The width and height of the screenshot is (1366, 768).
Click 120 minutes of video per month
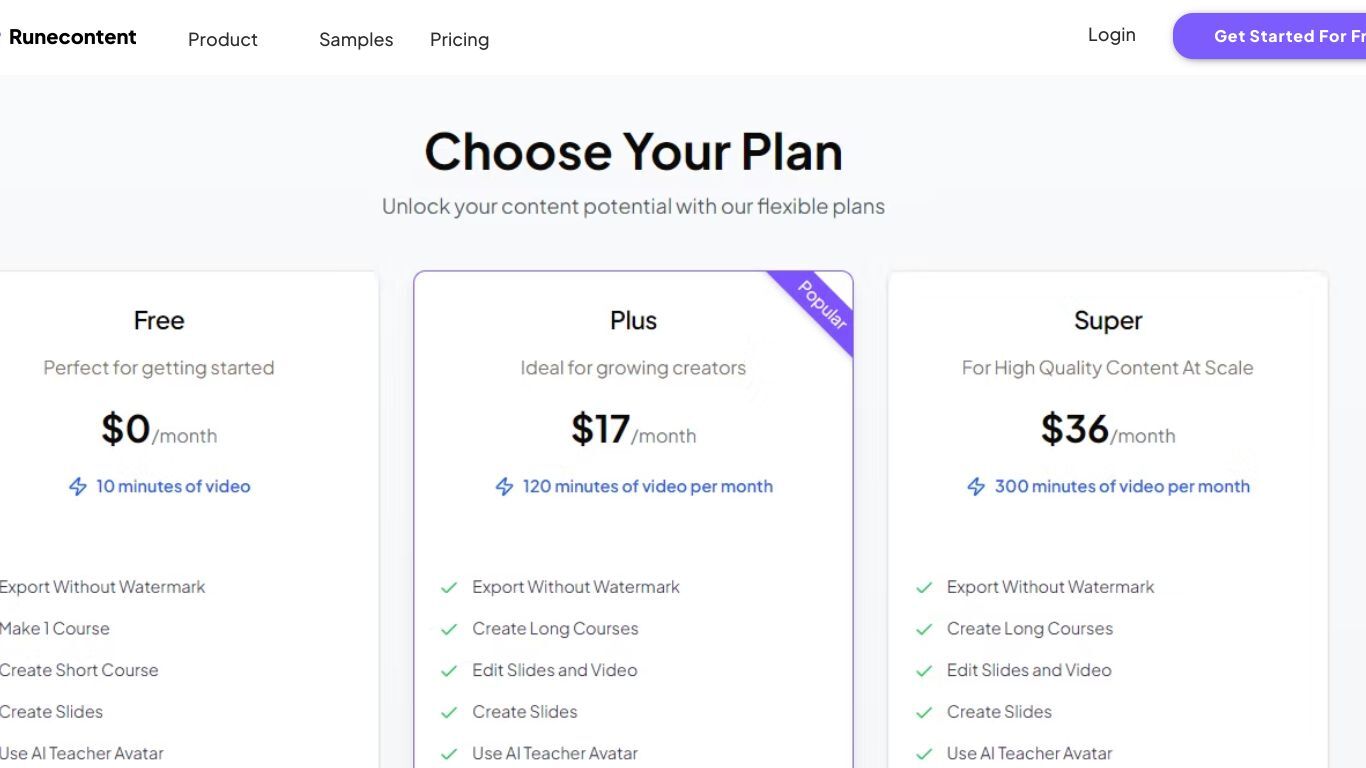(648, 487)
